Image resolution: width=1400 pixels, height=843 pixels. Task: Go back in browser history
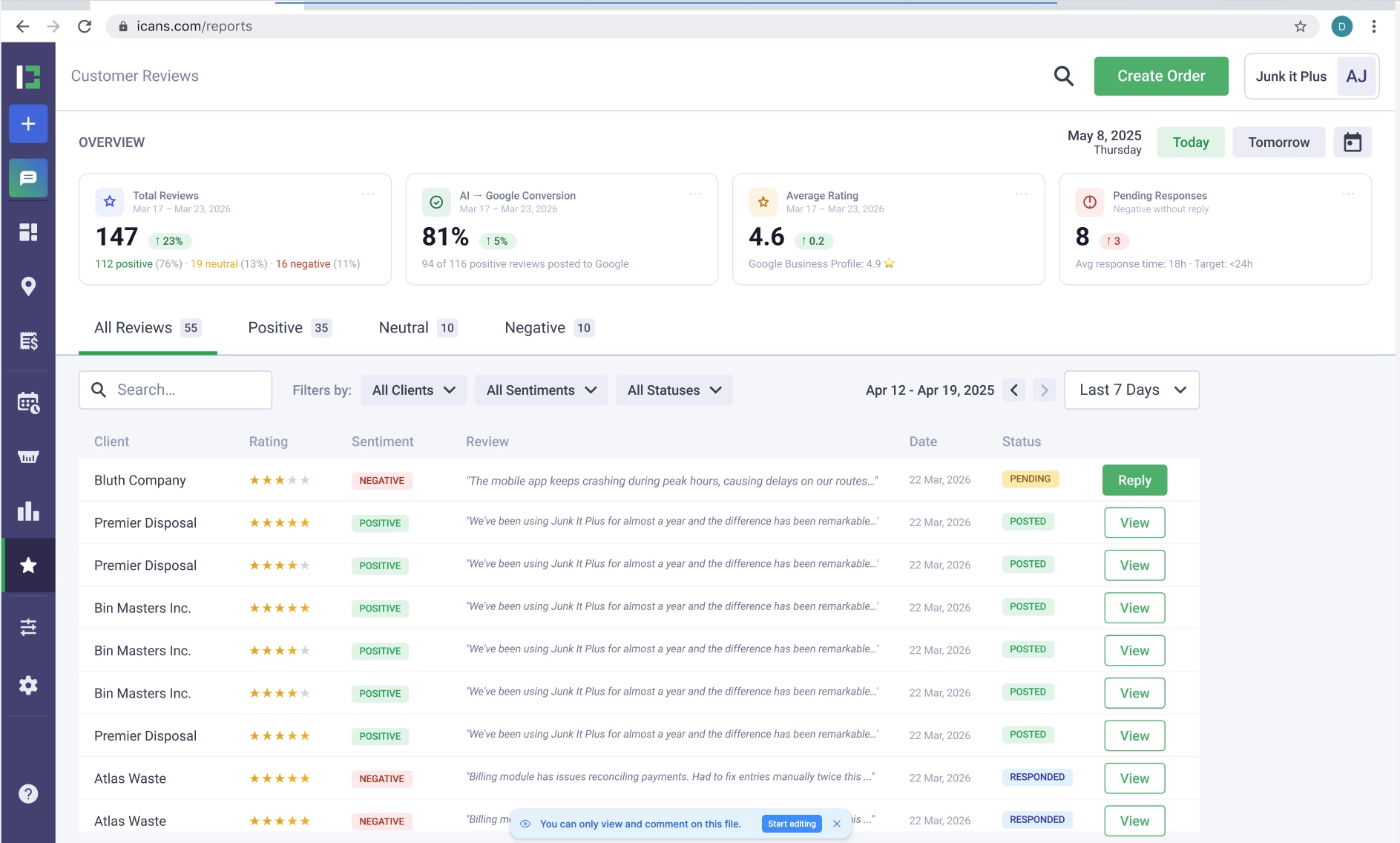click(22, 27)
